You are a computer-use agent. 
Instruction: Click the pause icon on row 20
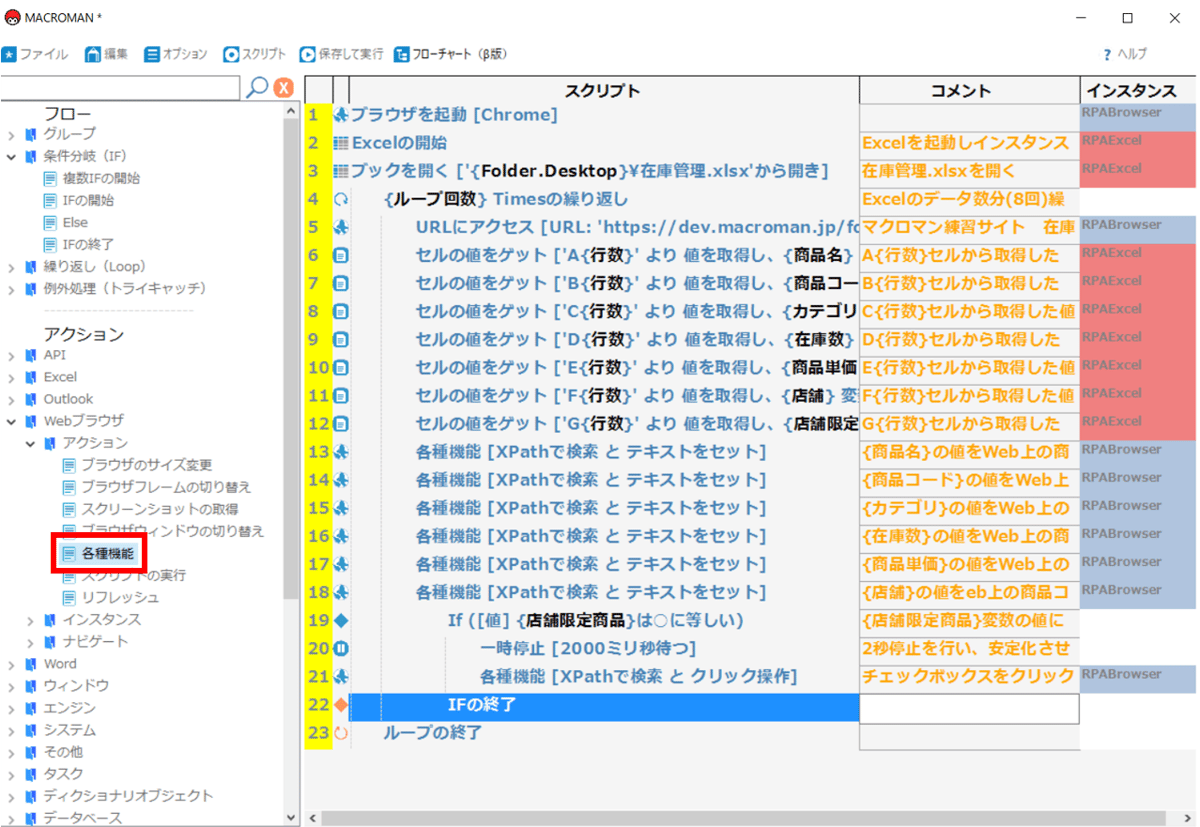click(340, 649)
